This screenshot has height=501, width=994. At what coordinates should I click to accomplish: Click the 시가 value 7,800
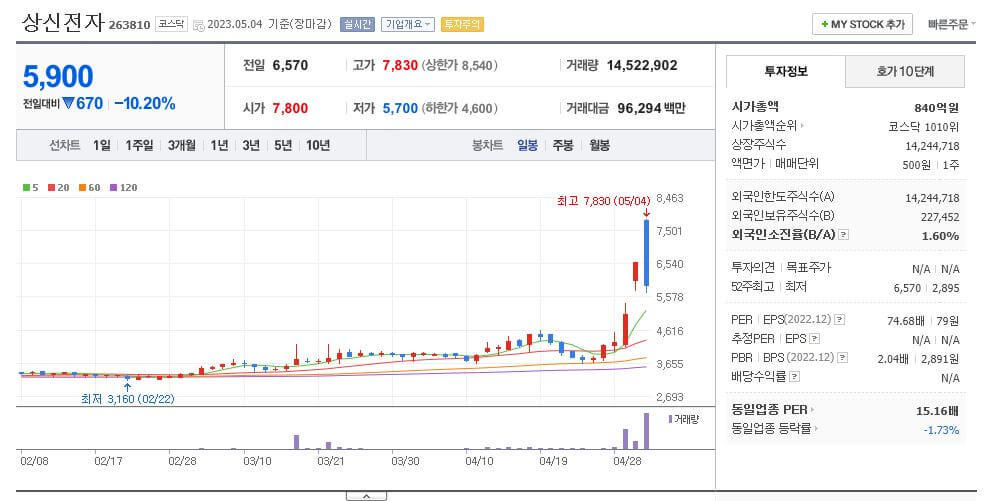(290, 108)
